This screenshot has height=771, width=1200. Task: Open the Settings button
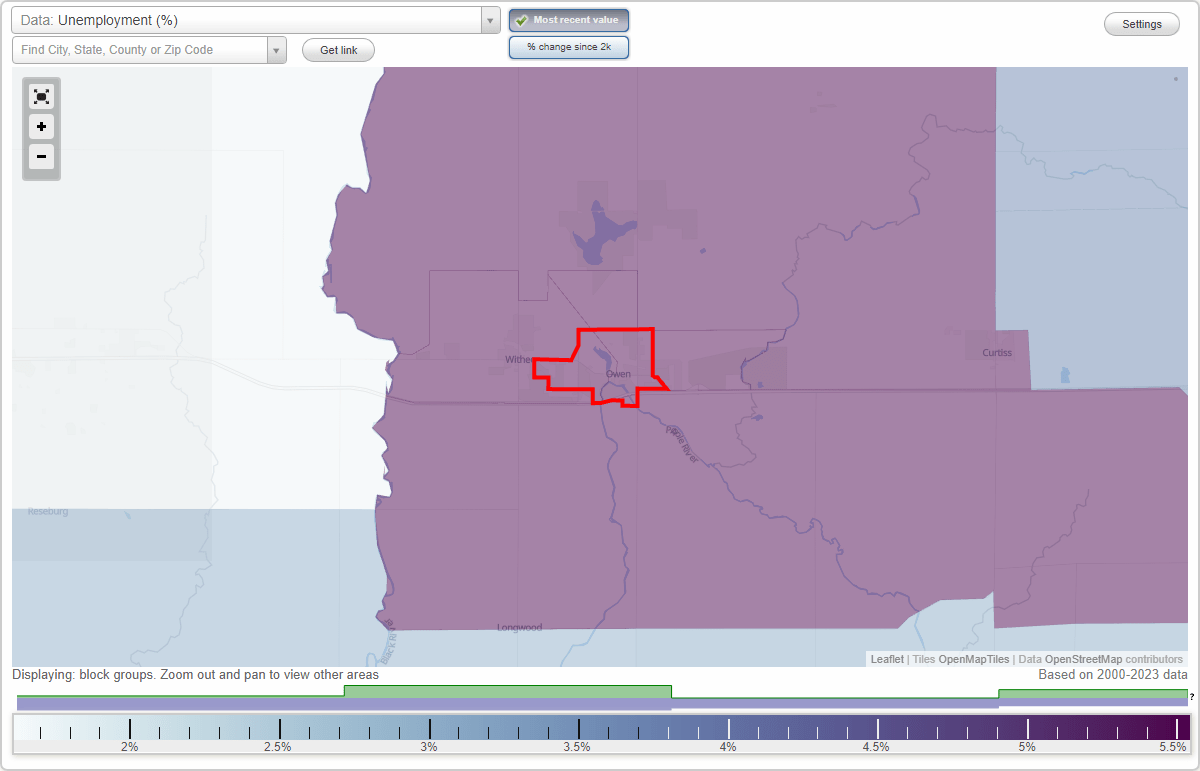click(x=1141, y=23)
